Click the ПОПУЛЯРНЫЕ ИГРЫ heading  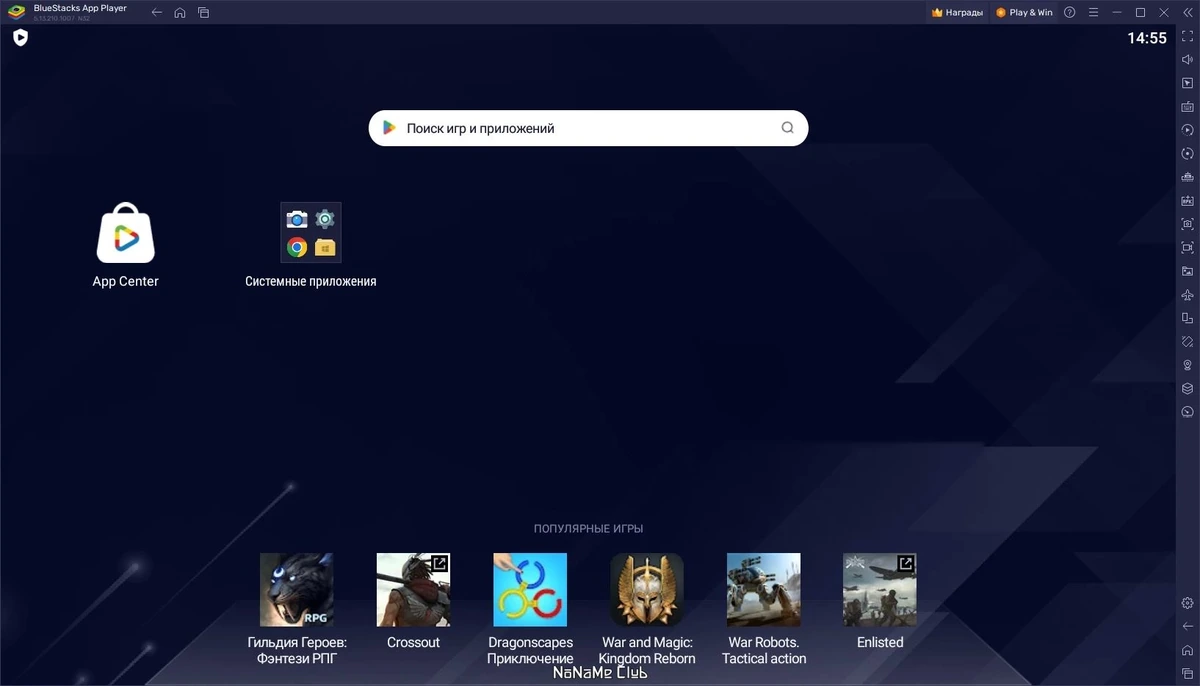pos(588,528)
